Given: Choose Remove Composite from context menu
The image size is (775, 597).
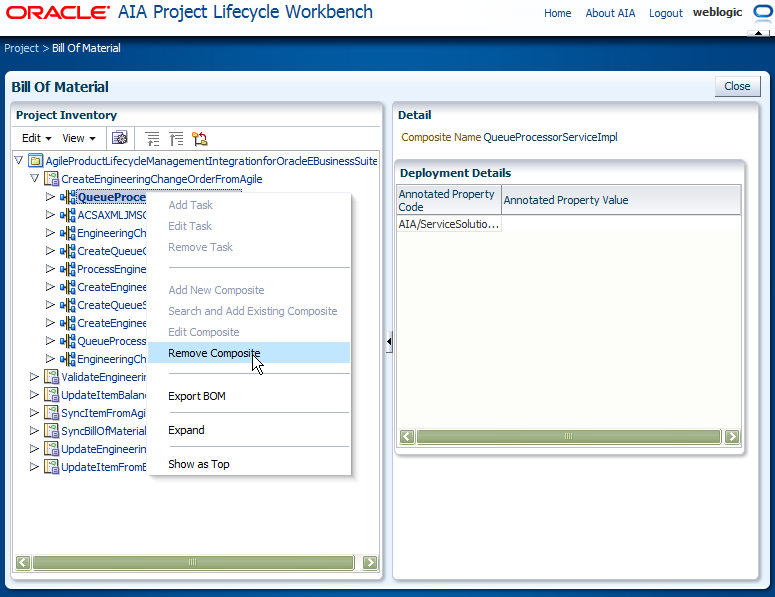Looking at the screenshot, I should coord(249,353).
